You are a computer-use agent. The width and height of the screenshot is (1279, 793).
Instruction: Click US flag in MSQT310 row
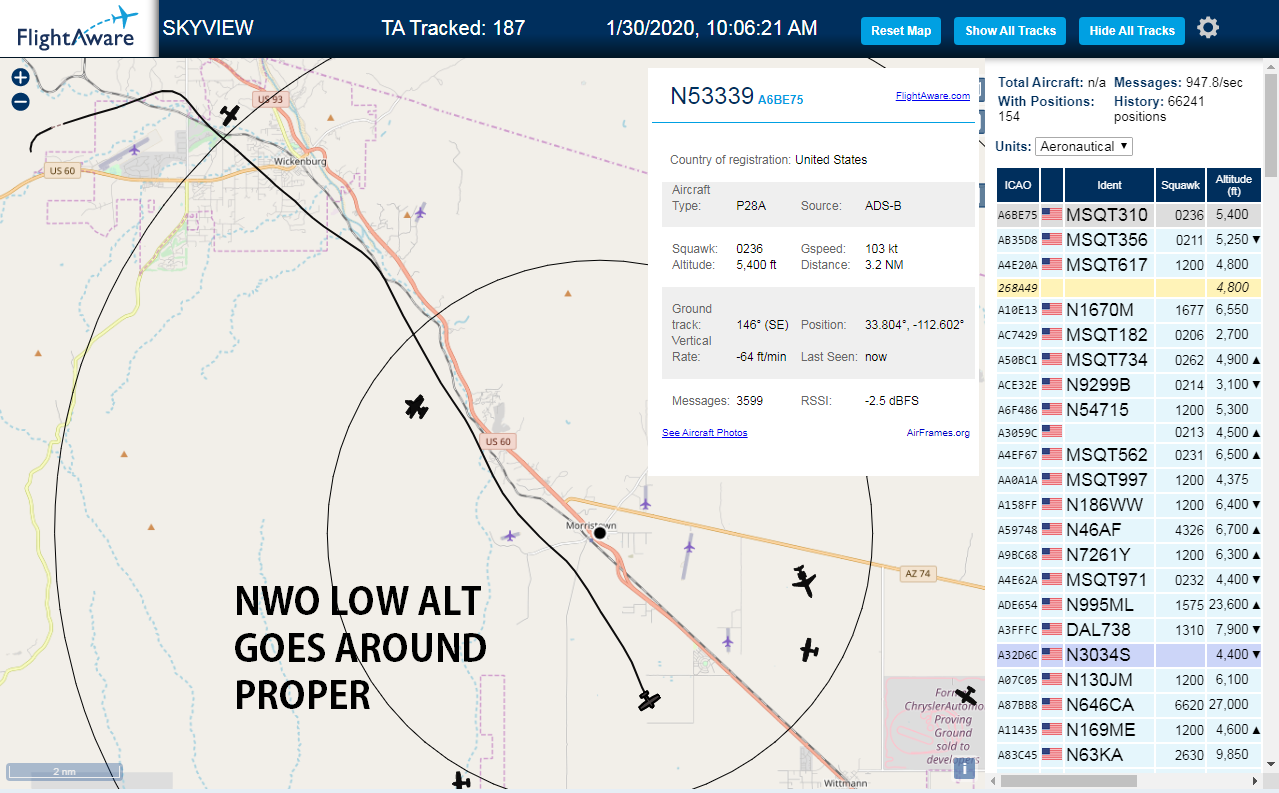click(x=1052, y=214)
